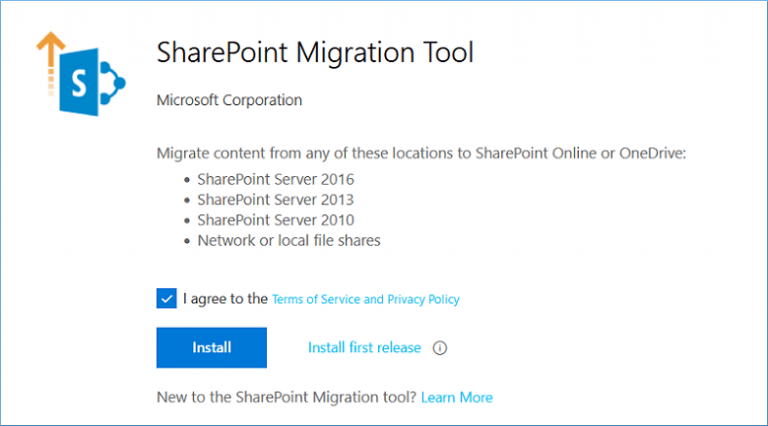Choose the Install first release link

click(364, 348)
